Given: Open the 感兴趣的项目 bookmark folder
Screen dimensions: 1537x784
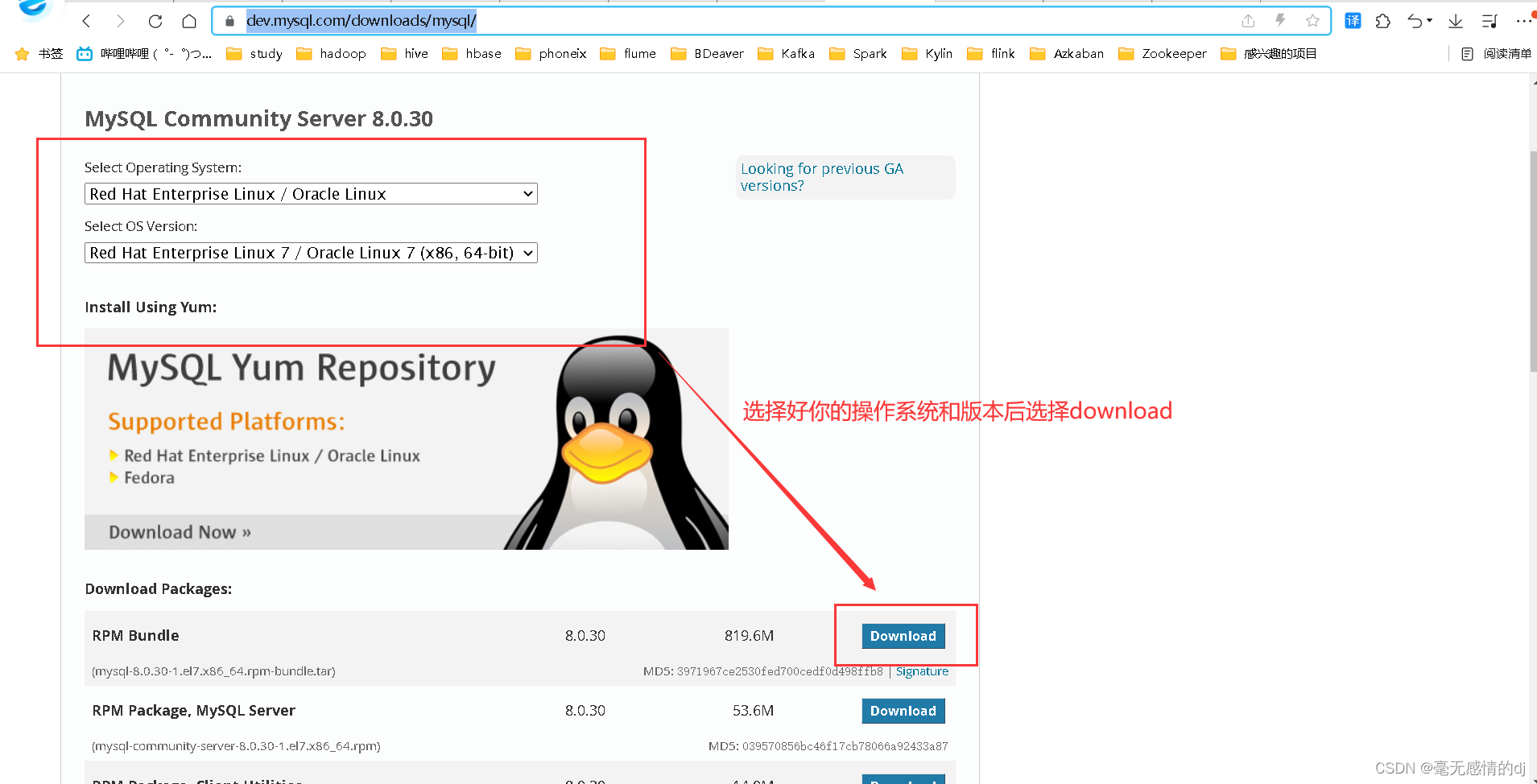Looking at the screenshot, I should [1268, 54].
